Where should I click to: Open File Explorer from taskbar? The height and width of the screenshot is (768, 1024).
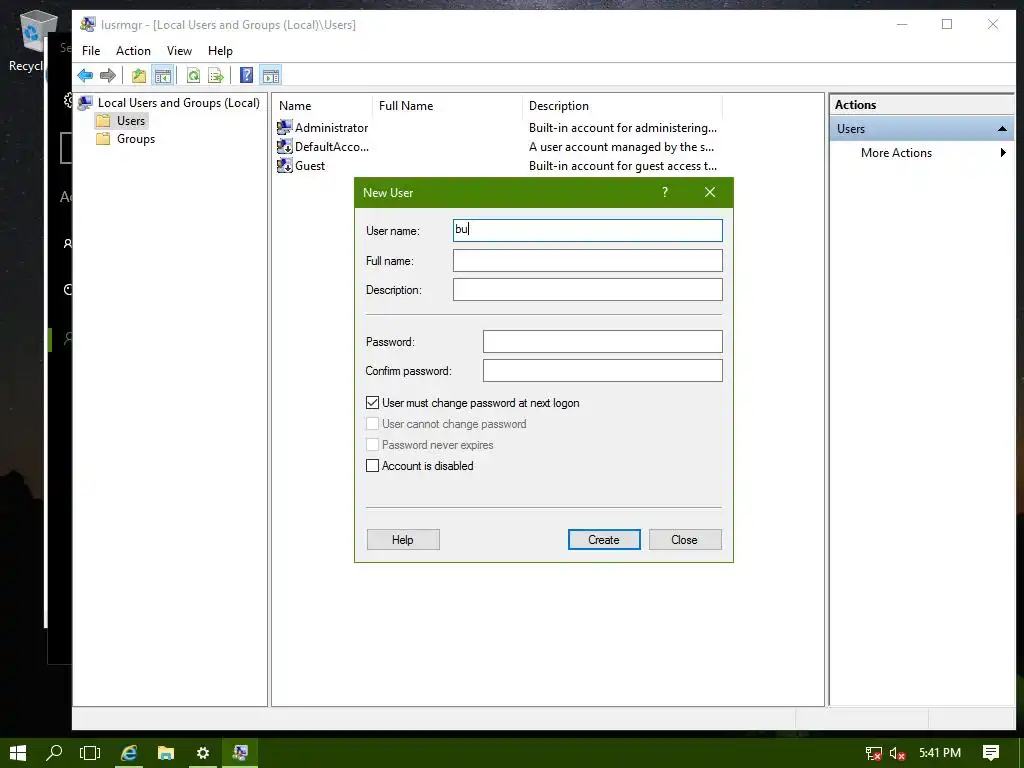pos(166,752)
